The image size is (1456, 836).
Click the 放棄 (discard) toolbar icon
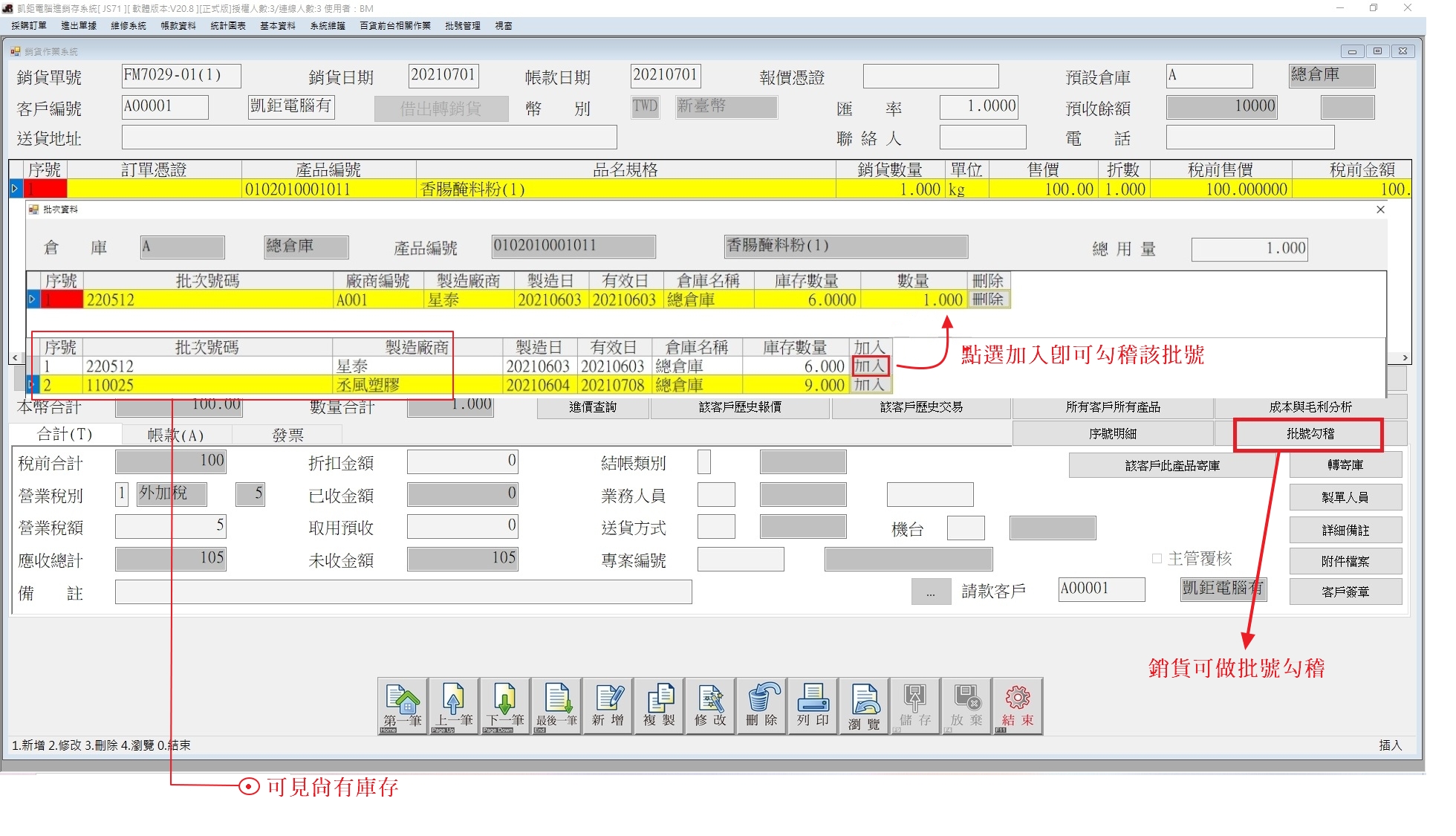966,706
